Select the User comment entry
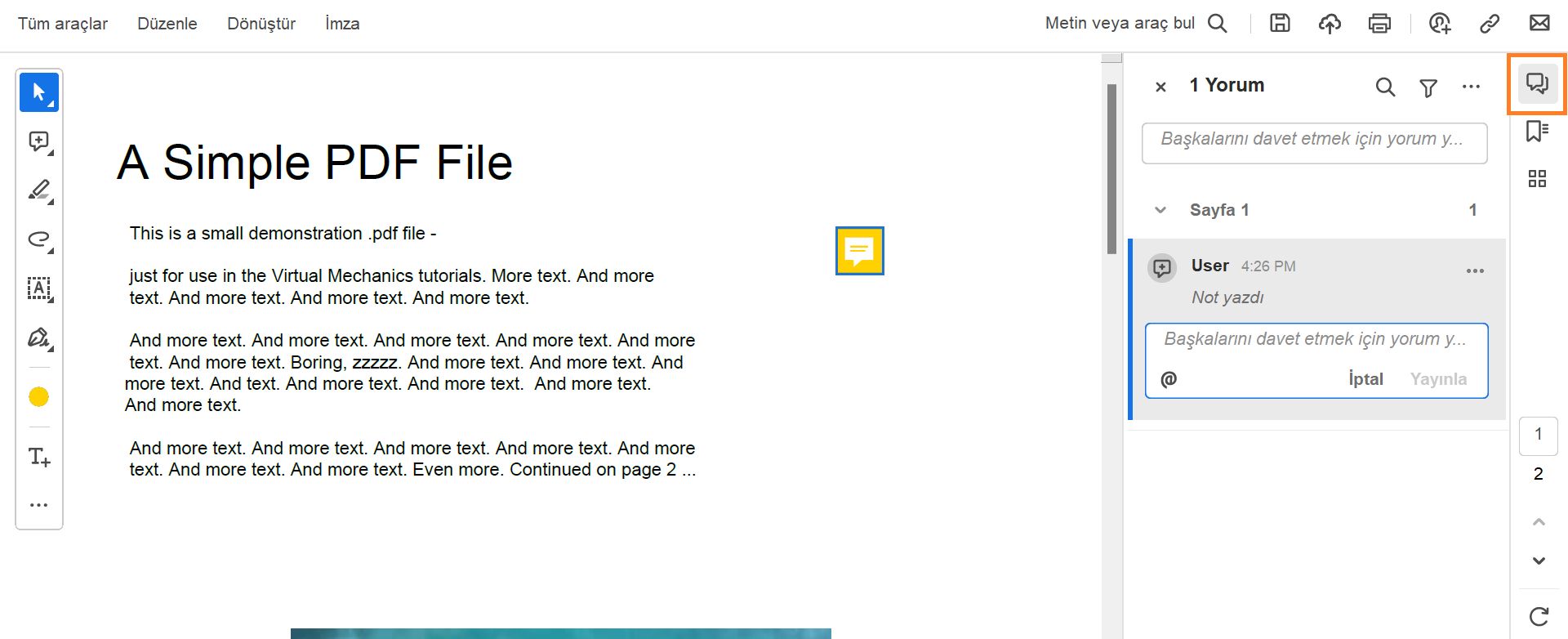Image resolution: width=1568 pixels, height=639 pixels. pyautogui.click(x=1316, y=329)
